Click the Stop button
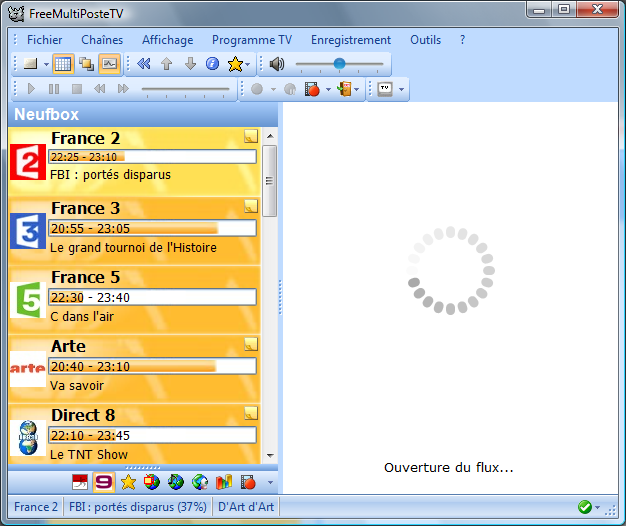 [77, 89]
